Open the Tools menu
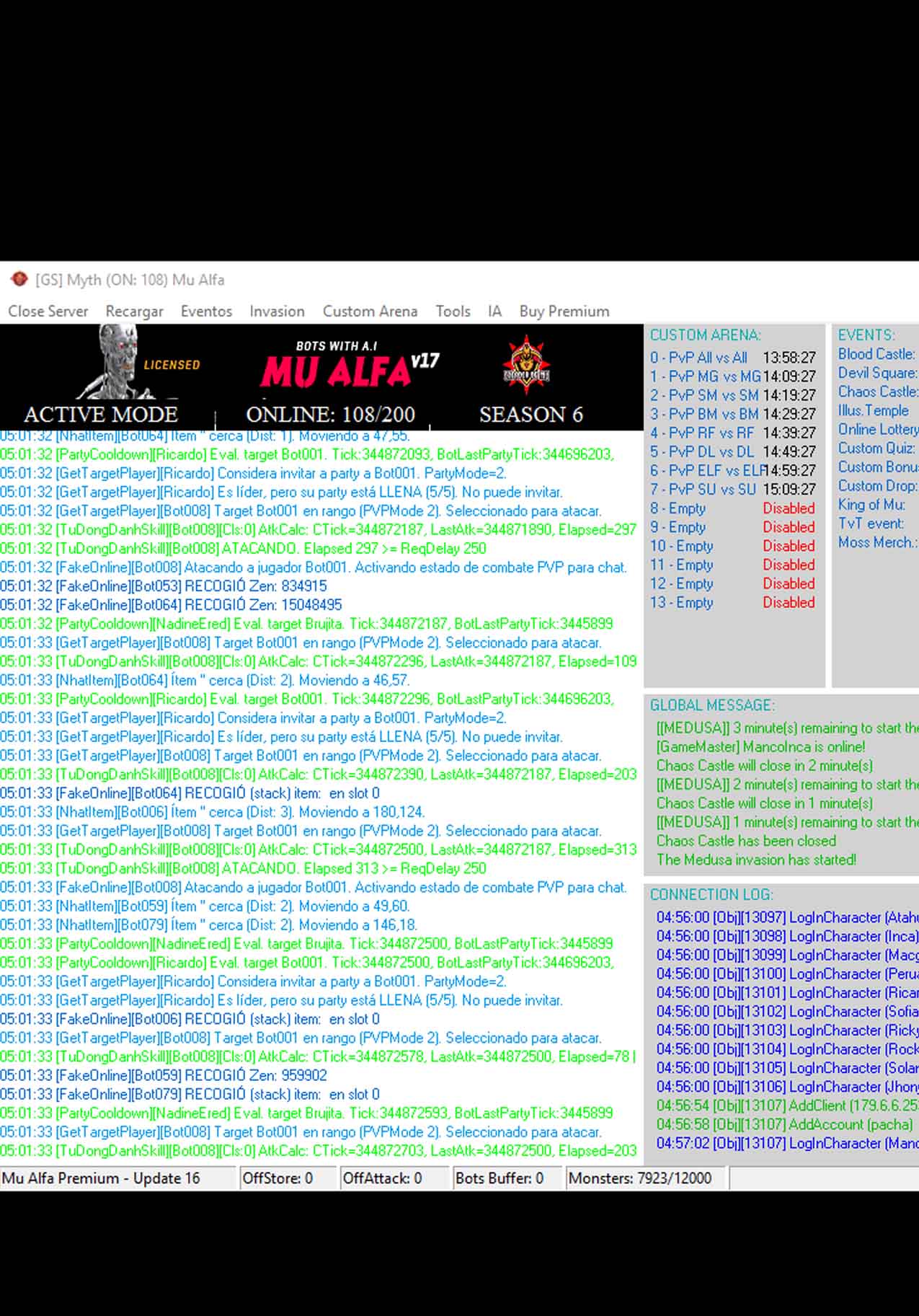Image resolution: width=919 pixels, height=1316 pixels. pyautogui.click(x=453, y=312)
